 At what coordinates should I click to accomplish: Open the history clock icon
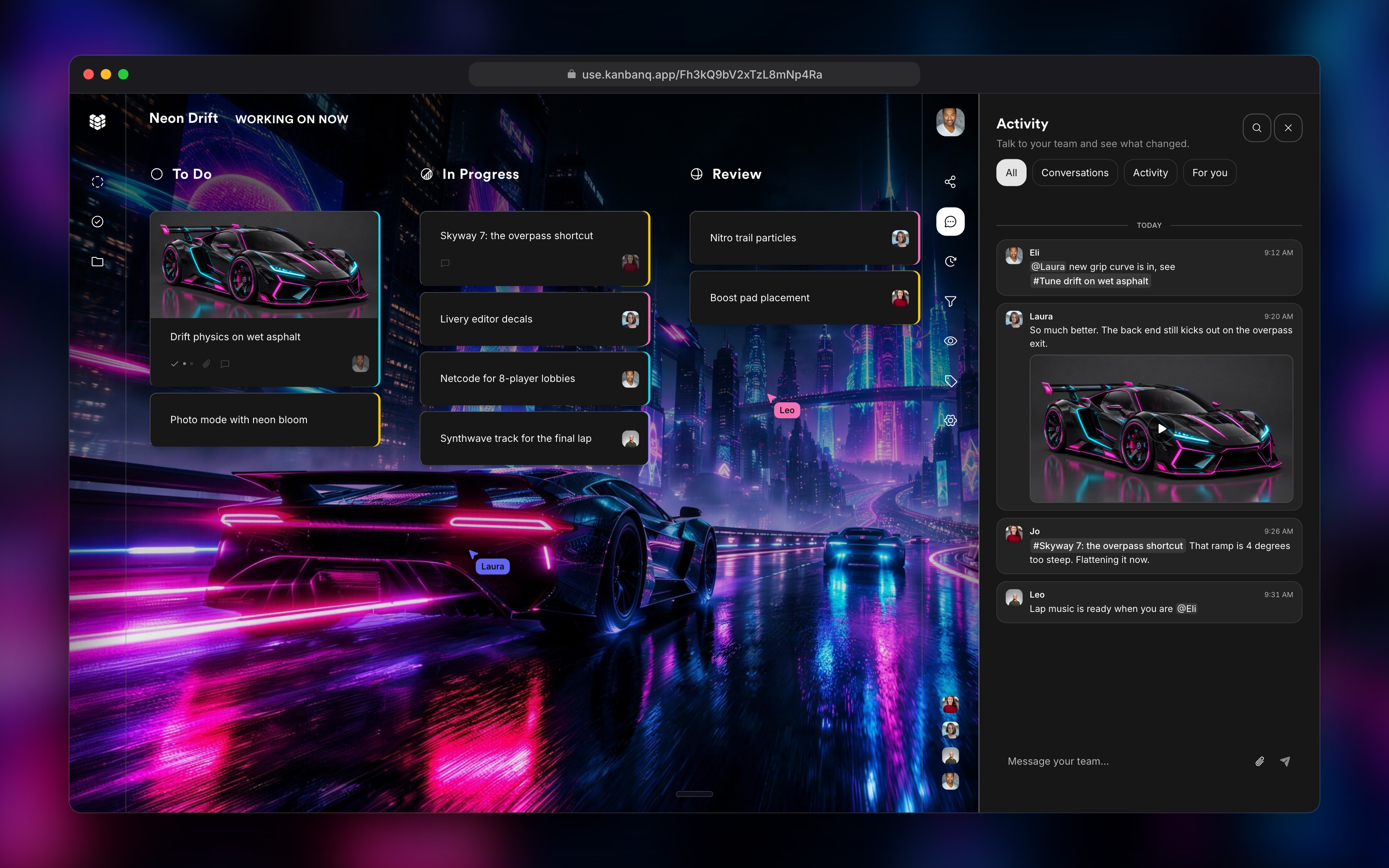pyautogui.click(x=951, y=262)
